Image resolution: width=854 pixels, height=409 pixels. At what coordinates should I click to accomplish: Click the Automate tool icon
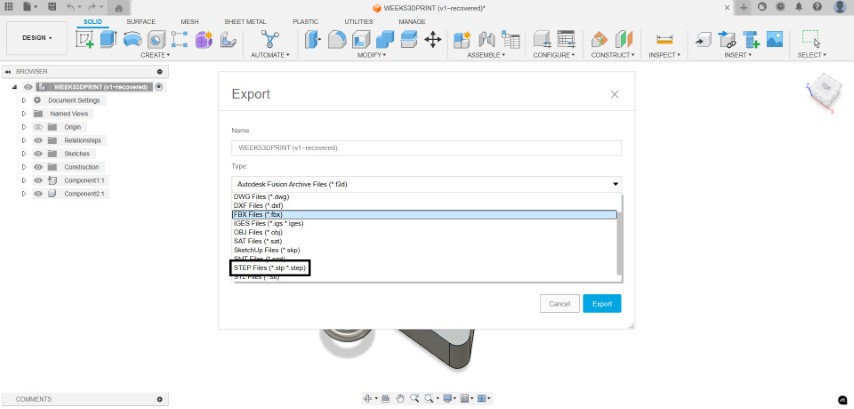tap(270, 39)
